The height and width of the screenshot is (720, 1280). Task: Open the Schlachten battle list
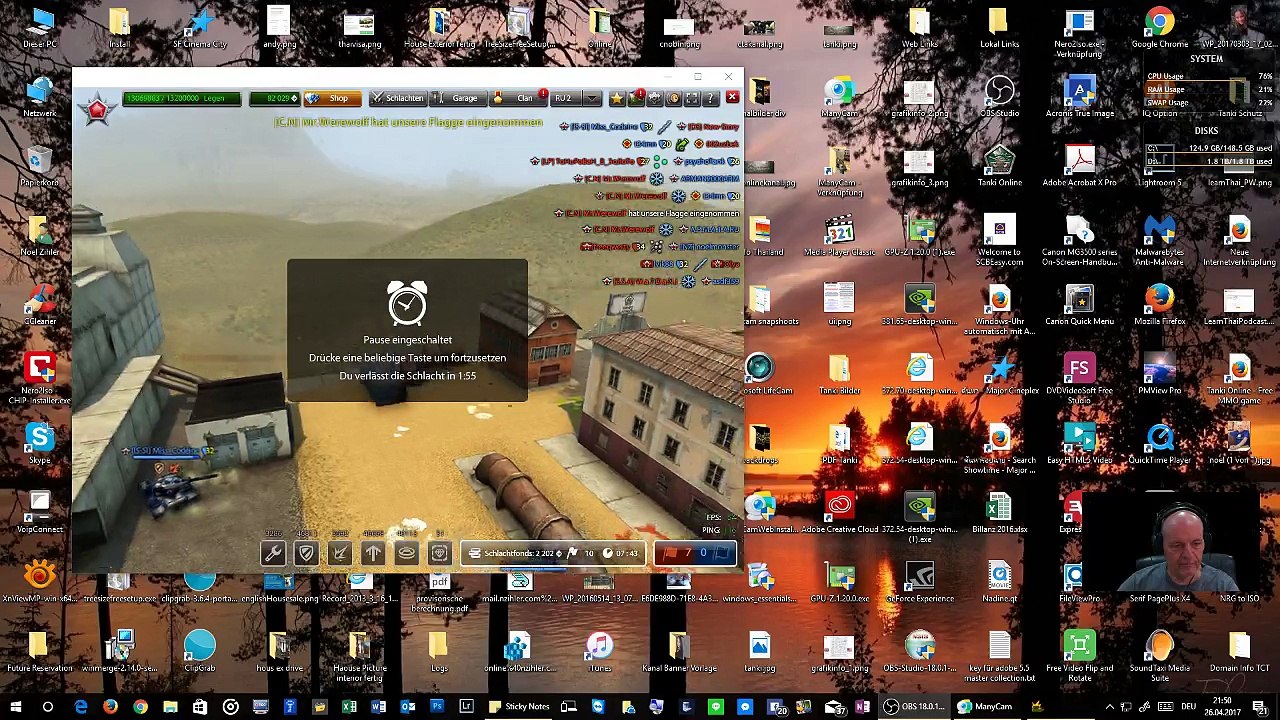(x=396, y=98)
